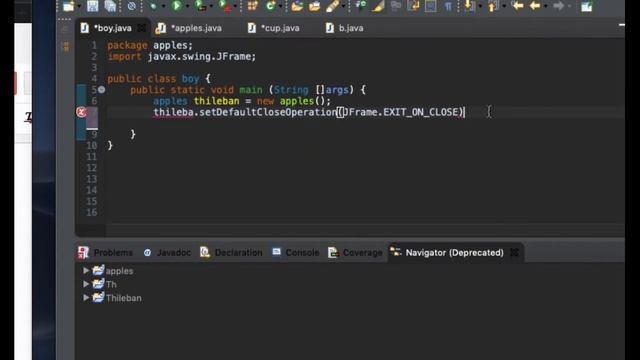This screenshot has width=640, height=360.
Task: Click 'setDefaultCloseOperation' in the code
Action: click(x=268, y=112)
